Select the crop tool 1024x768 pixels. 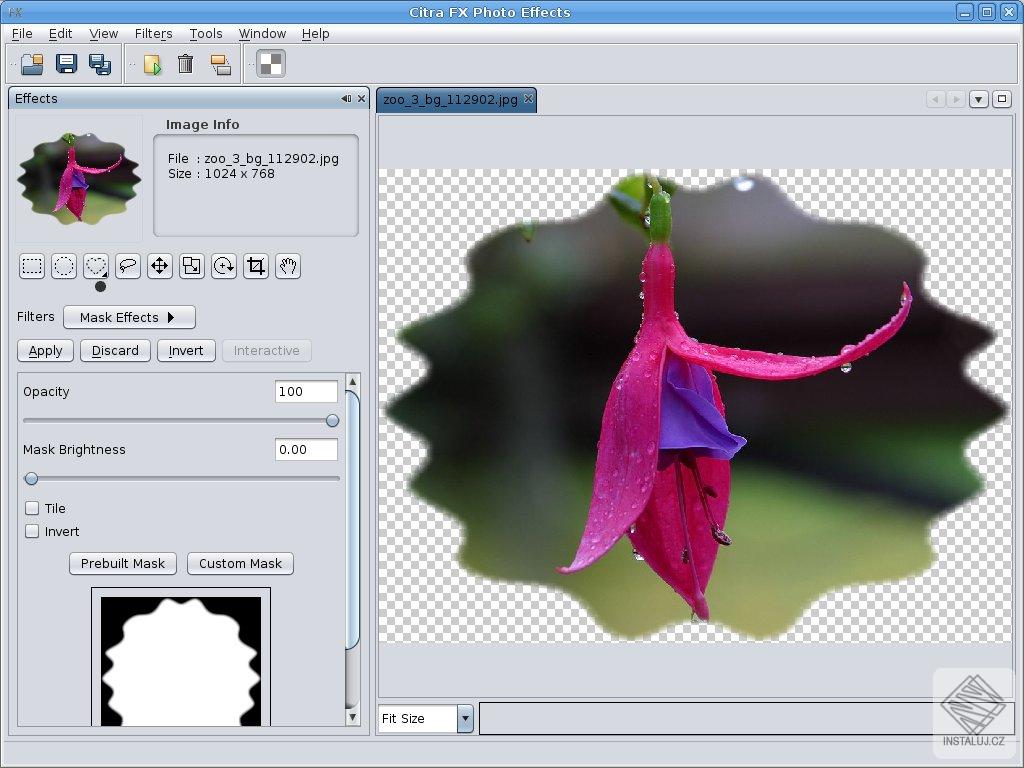pyautogui.click(x=255, y=266)
